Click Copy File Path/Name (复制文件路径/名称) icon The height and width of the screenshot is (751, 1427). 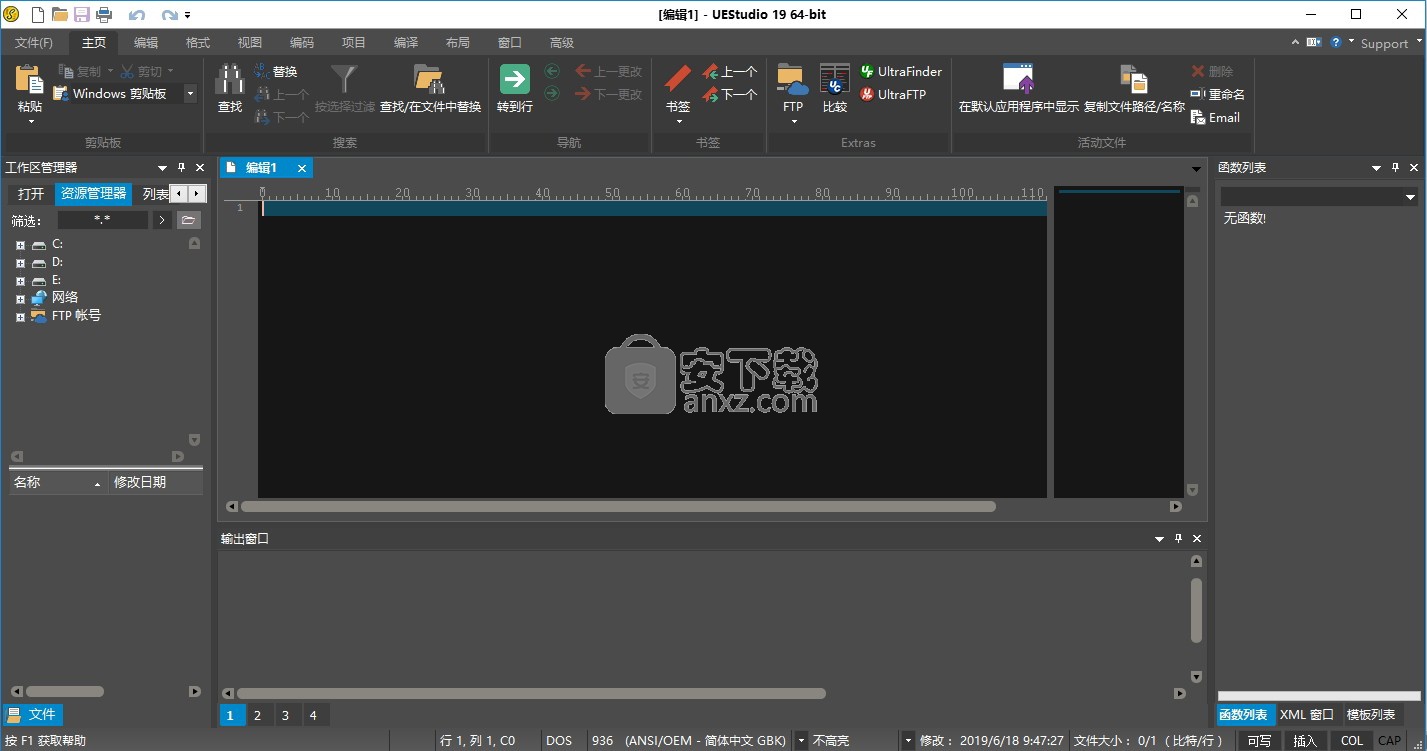coord(1134,80)
